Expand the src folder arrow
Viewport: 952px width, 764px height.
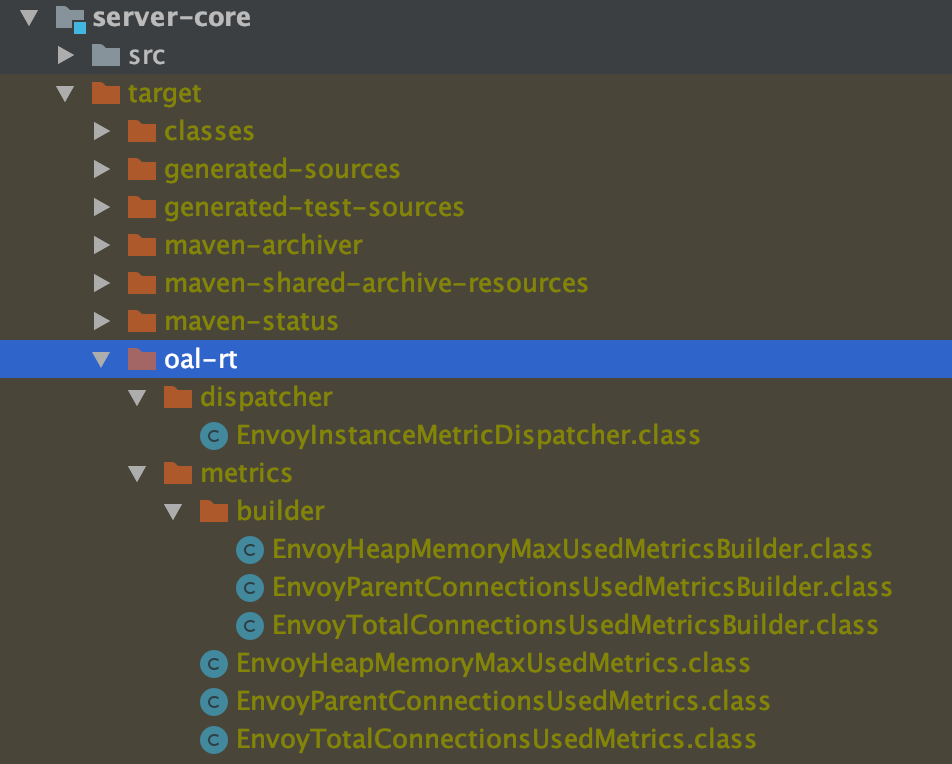click(x=66, y=55)
